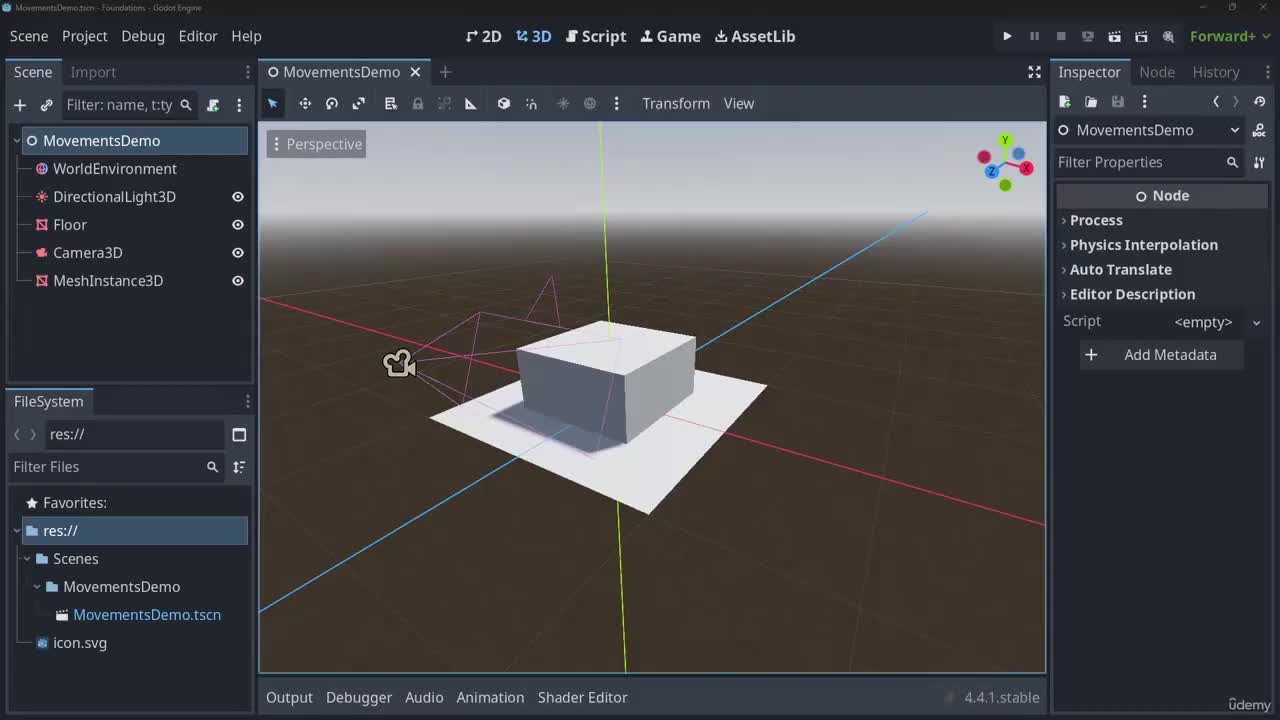
Task: Click the Camera3D node icon in tree
Action: point(42,253)
